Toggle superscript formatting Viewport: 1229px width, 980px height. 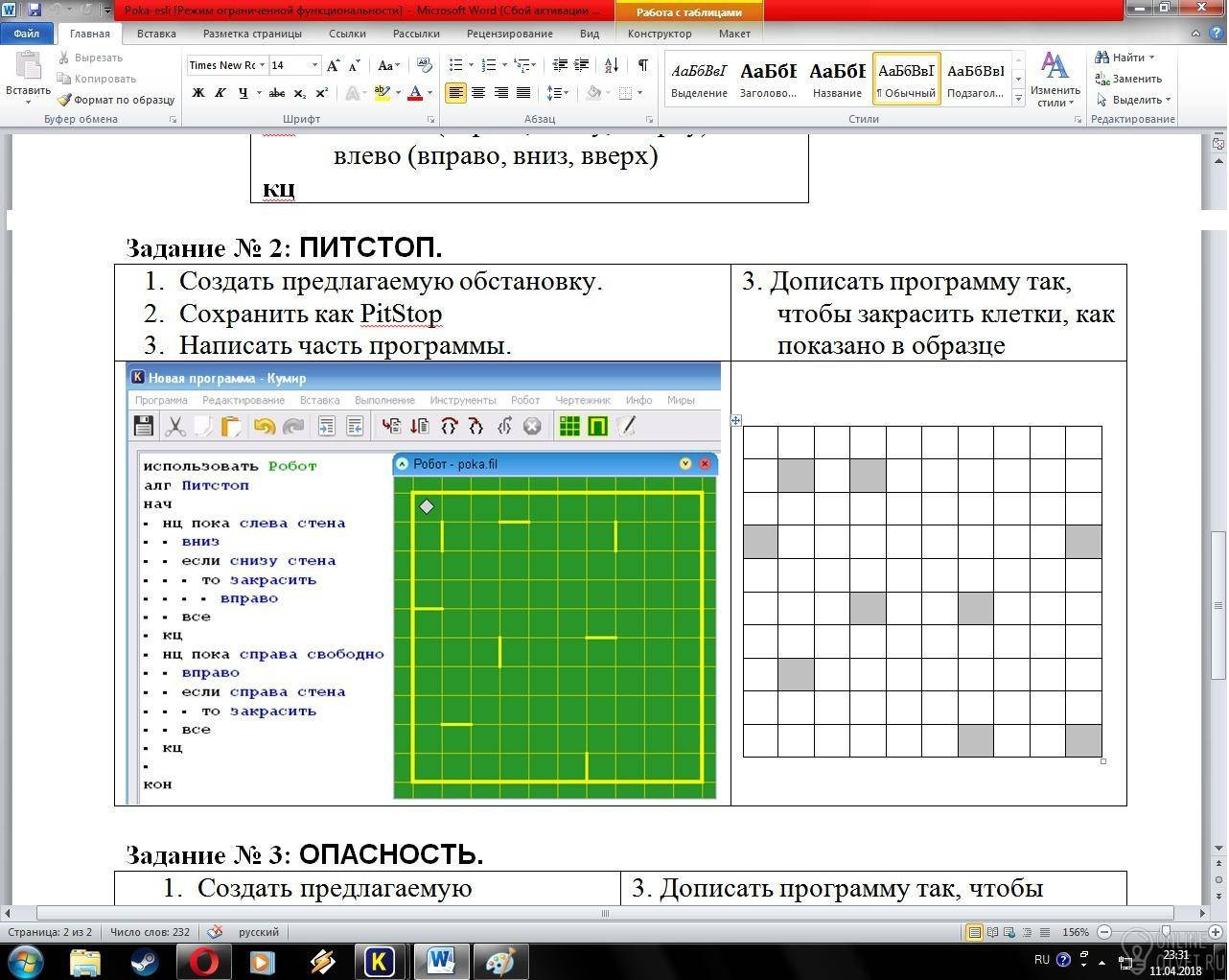321,93
